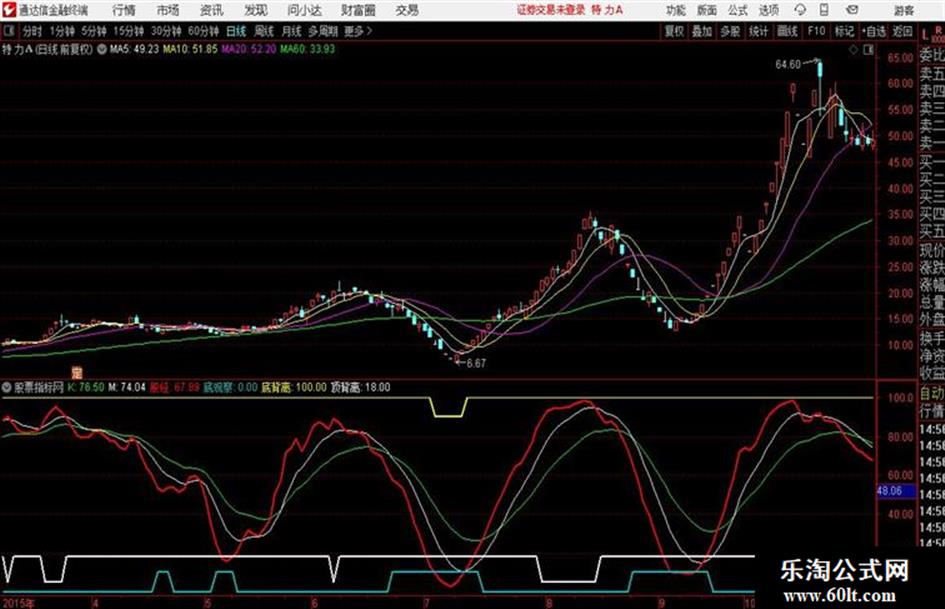Open the 多周期 multi-period view
Image resolution: width=945 pixels, height=609 pixels.
323,31
